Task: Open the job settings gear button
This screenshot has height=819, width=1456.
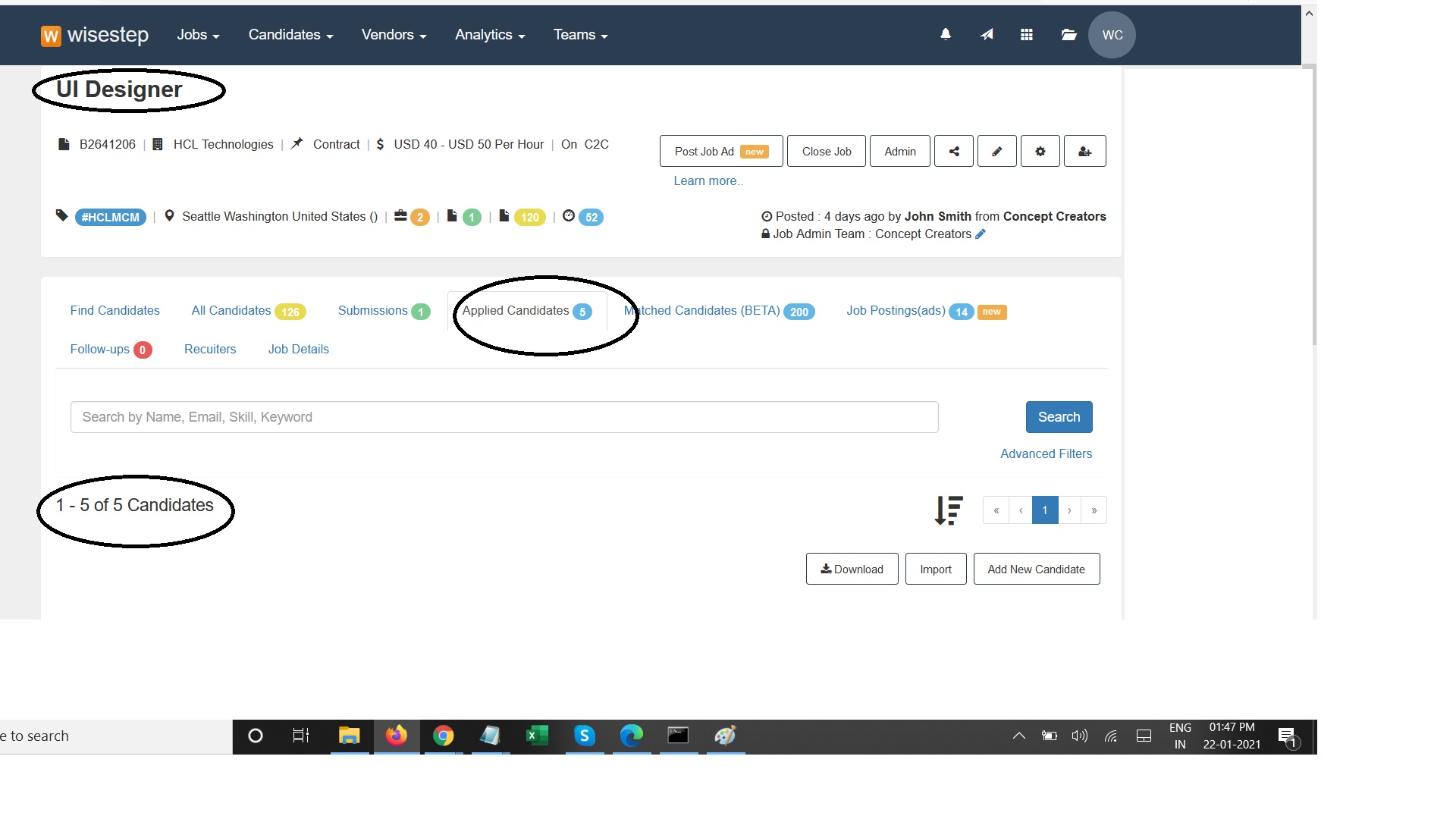Action: click(1040, 151)
